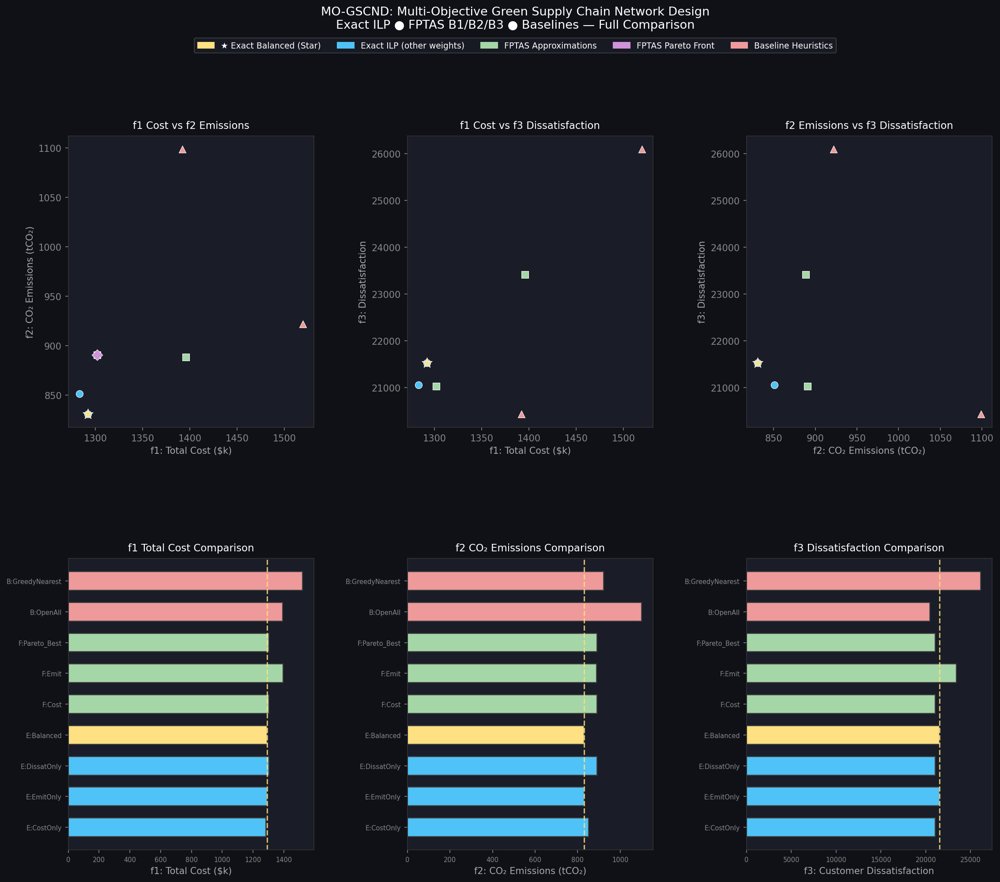Click the pink Baseline Heuristics legend swatch
The width and height of the screenshot is (1000, 882).
click(x=739, y=45)
